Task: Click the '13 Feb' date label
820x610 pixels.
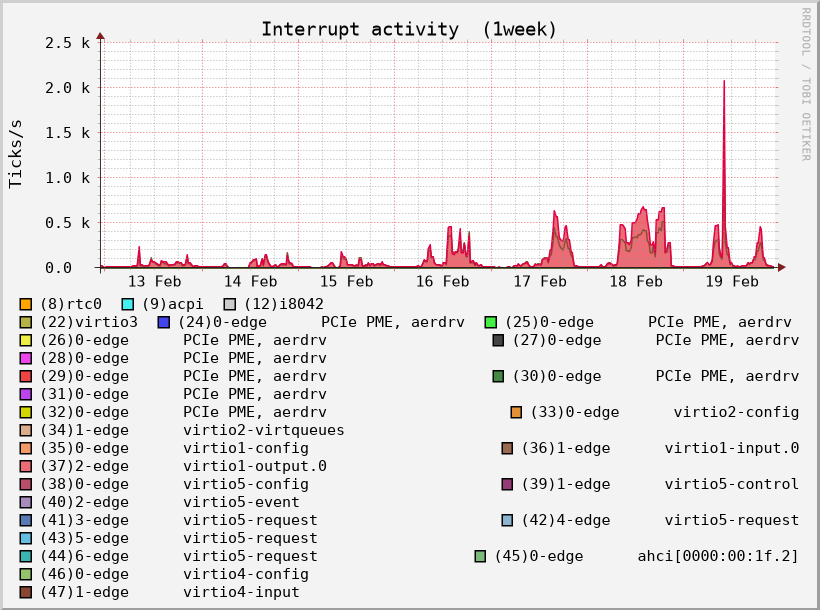Action: 155,282
